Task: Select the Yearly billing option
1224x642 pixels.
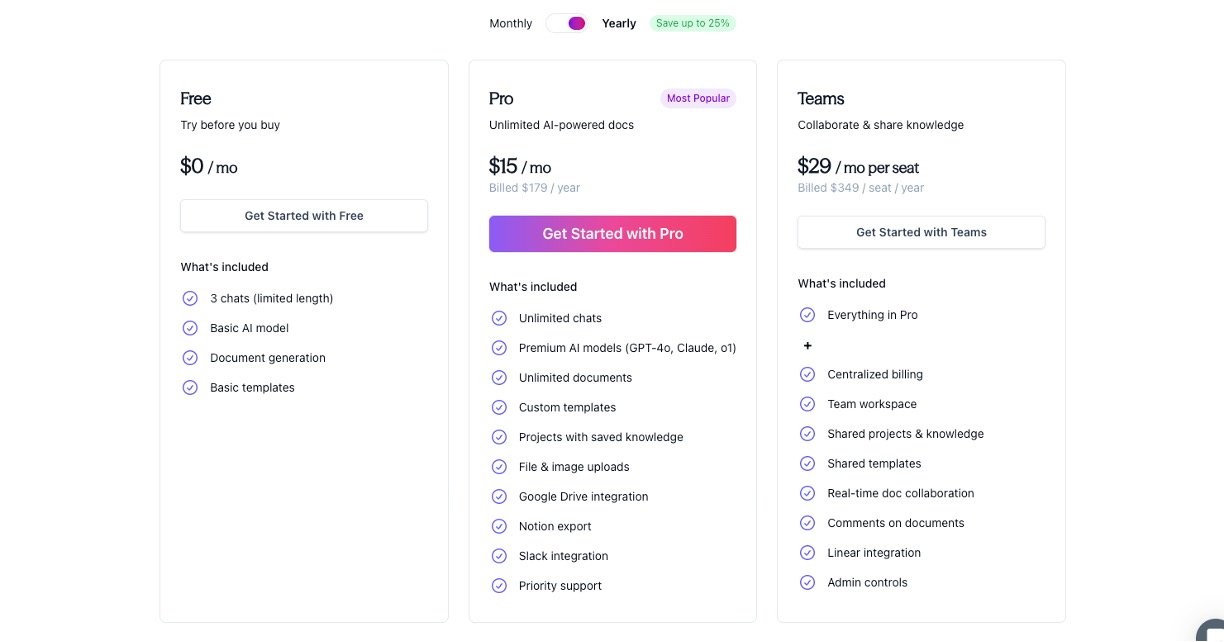Action: click(619, 23)
